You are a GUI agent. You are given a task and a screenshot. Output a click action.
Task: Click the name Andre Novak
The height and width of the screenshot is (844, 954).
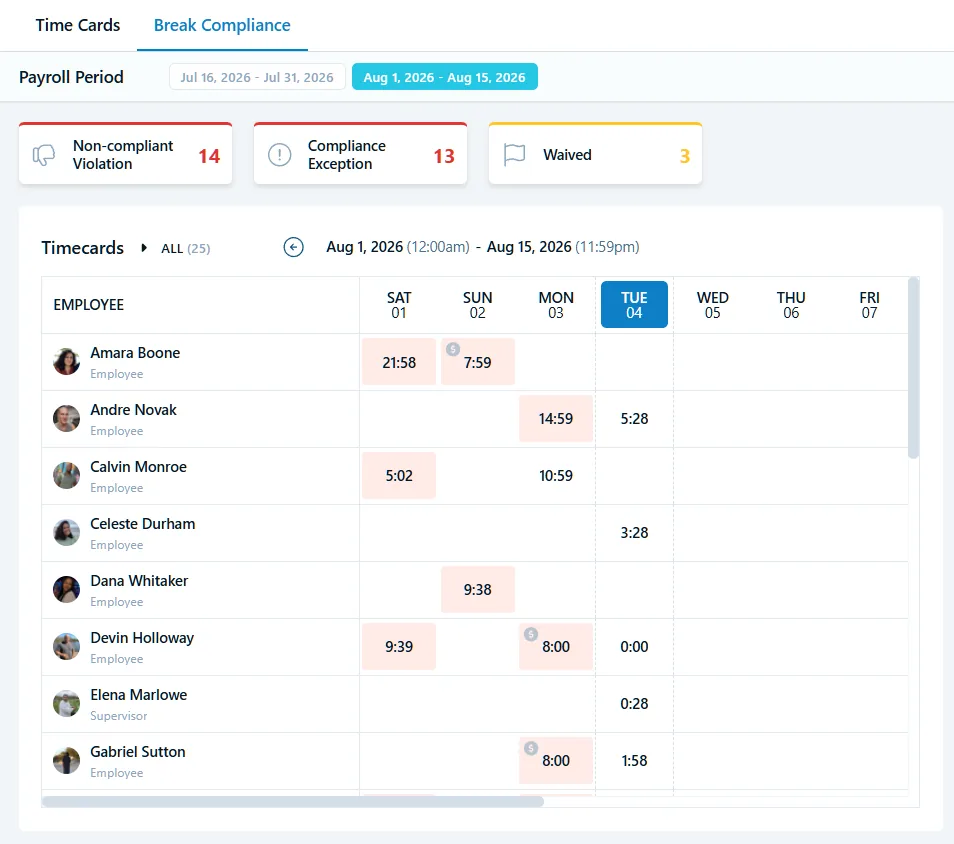133,410
